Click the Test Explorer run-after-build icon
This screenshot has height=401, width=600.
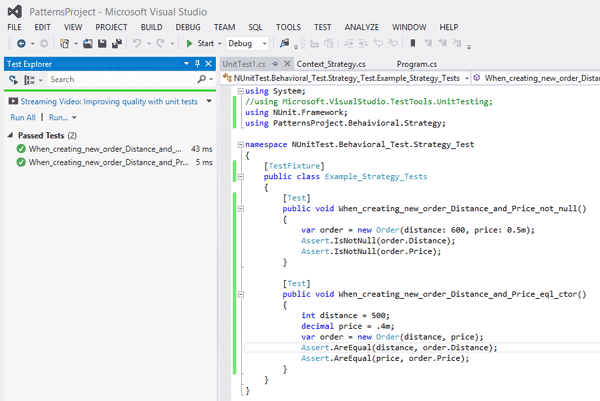coord(13,80)
